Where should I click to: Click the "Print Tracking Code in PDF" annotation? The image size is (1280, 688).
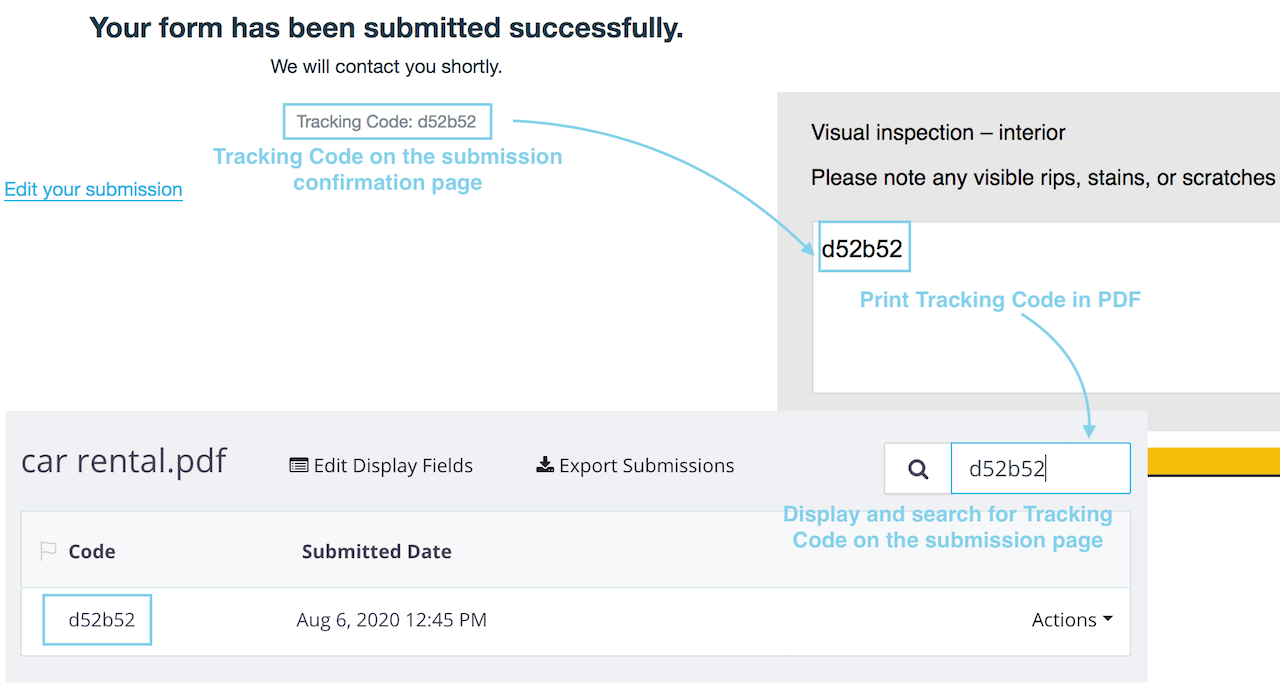coord(1000,300)
